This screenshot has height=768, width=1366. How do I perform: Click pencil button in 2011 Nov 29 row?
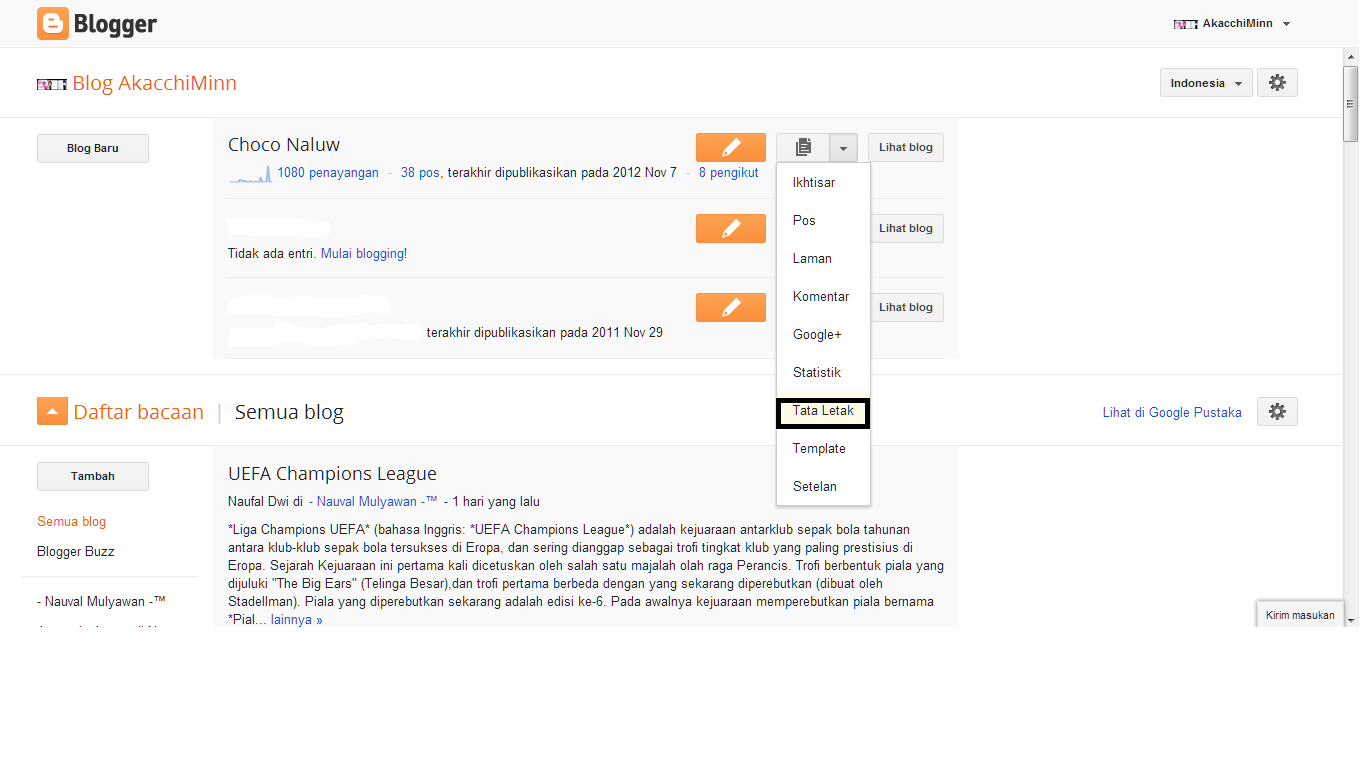point(731,307)
